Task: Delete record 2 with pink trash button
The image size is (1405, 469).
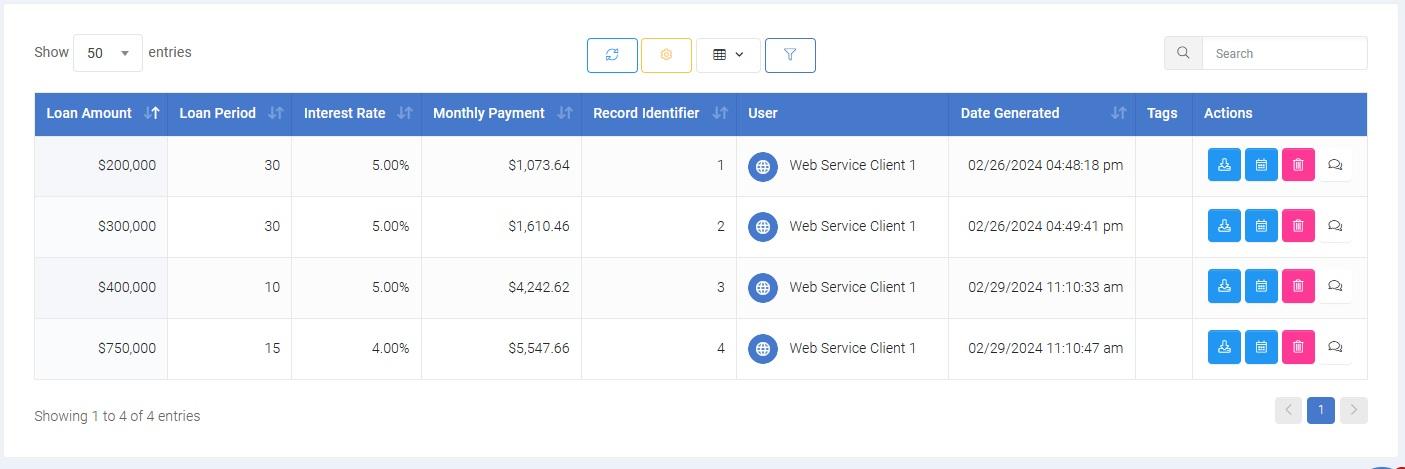Action: (x=1298, y=226)
